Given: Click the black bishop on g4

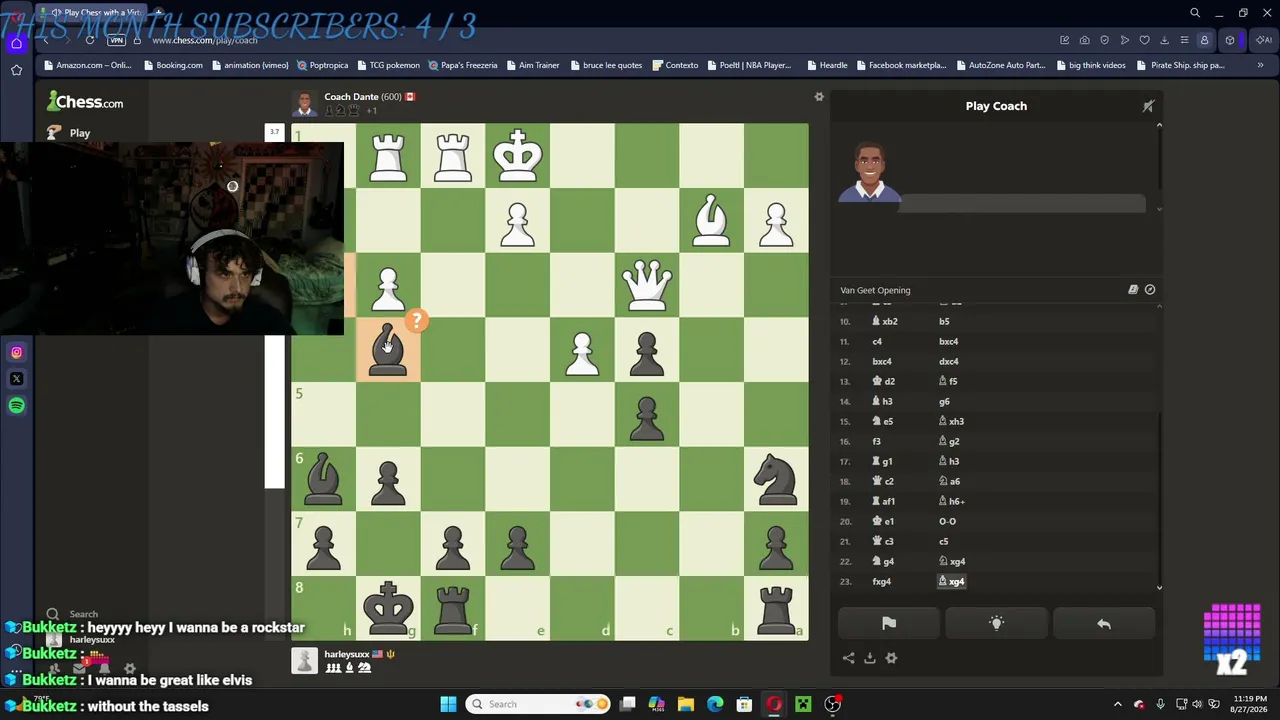Looking at the screenshot, I should coord(388,350).
